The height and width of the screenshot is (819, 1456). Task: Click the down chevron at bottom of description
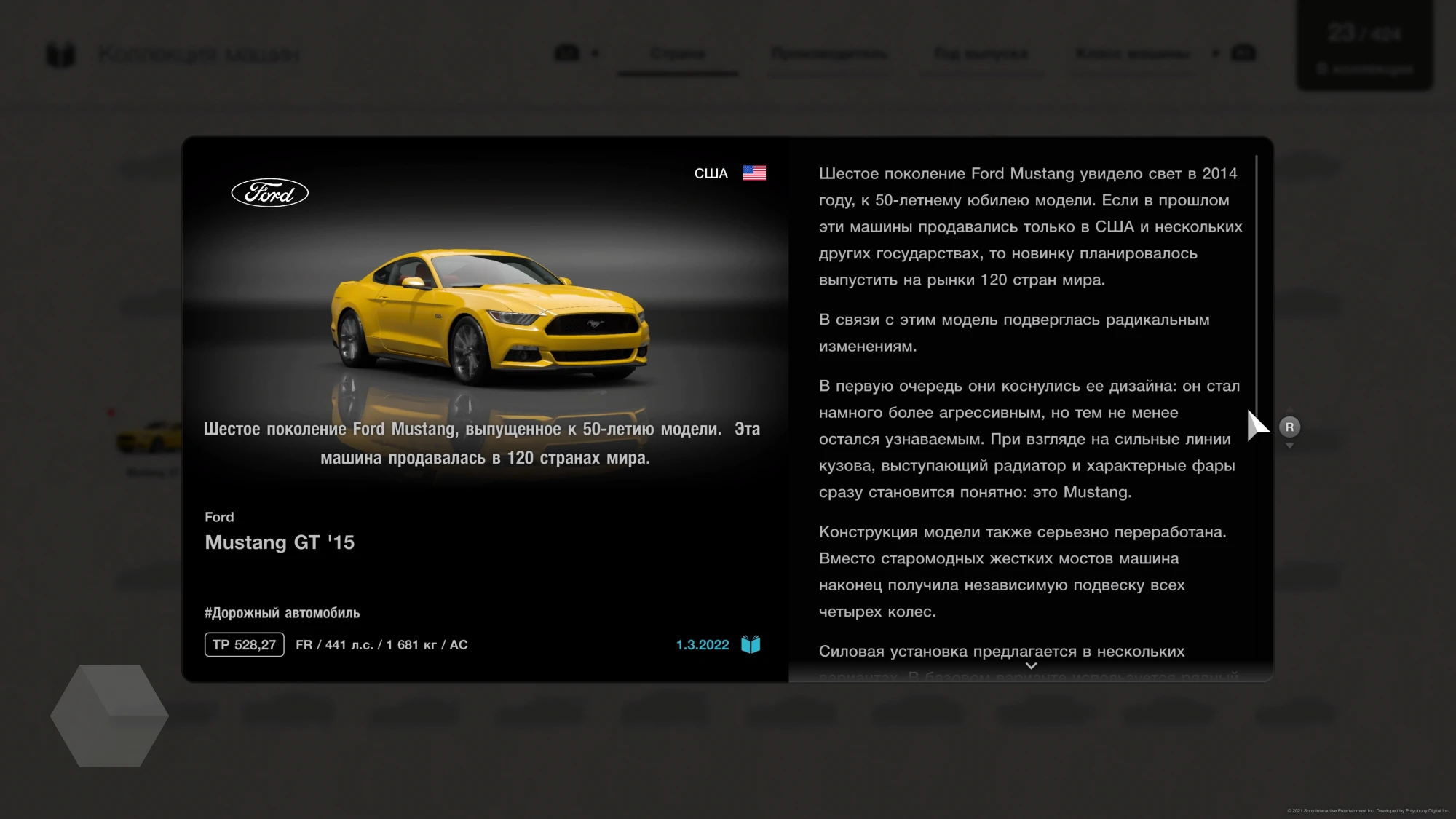click(x=1031, y=665)
